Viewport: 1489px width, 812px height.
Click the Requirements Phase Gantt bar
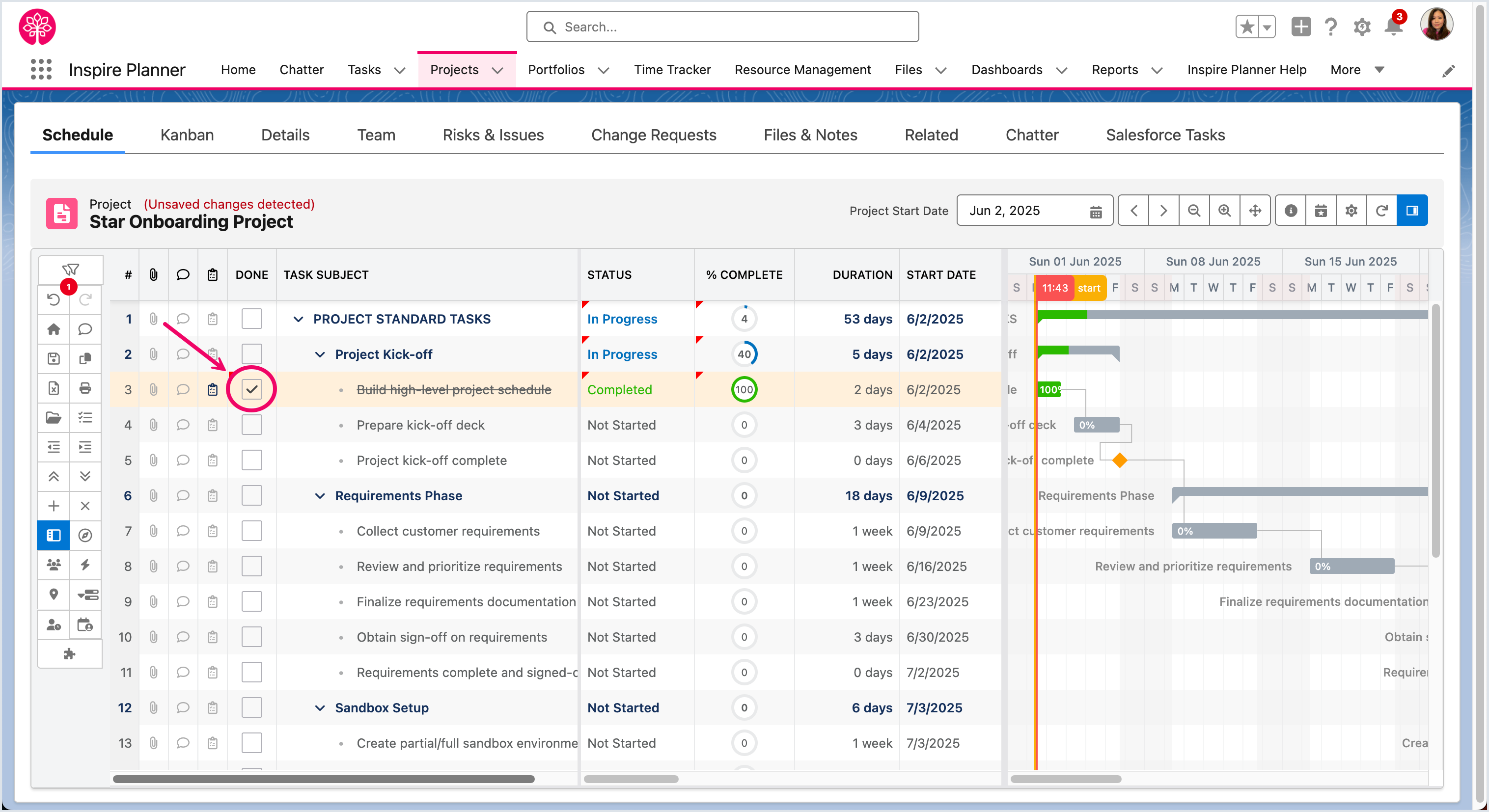[x=1300, y=492]
